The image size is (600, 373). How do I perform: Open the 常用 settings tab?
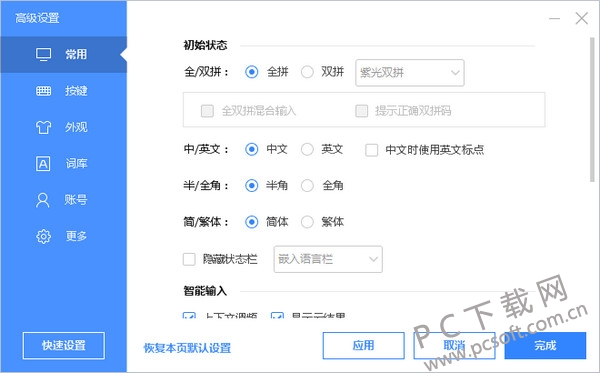[64, 55]
